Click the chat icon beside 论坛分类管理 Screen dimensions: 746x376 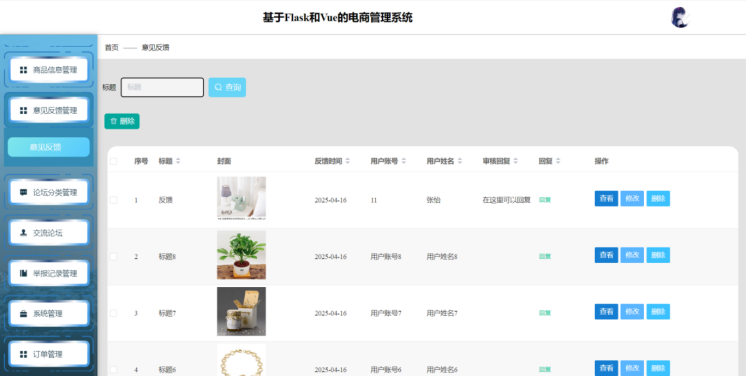(23, 192)
